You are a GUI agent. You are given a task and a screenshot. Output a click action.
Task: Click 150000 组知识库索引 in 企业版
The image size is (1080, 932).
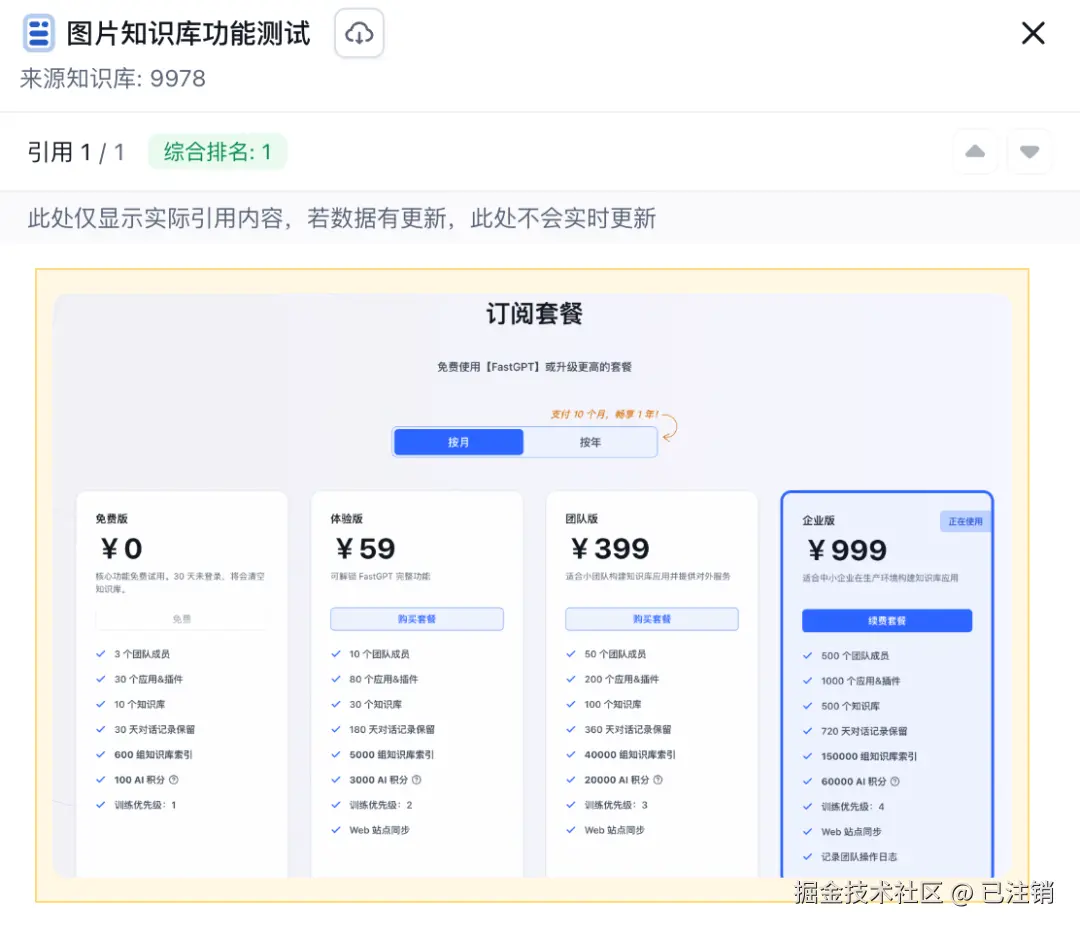tap(869, 756)
